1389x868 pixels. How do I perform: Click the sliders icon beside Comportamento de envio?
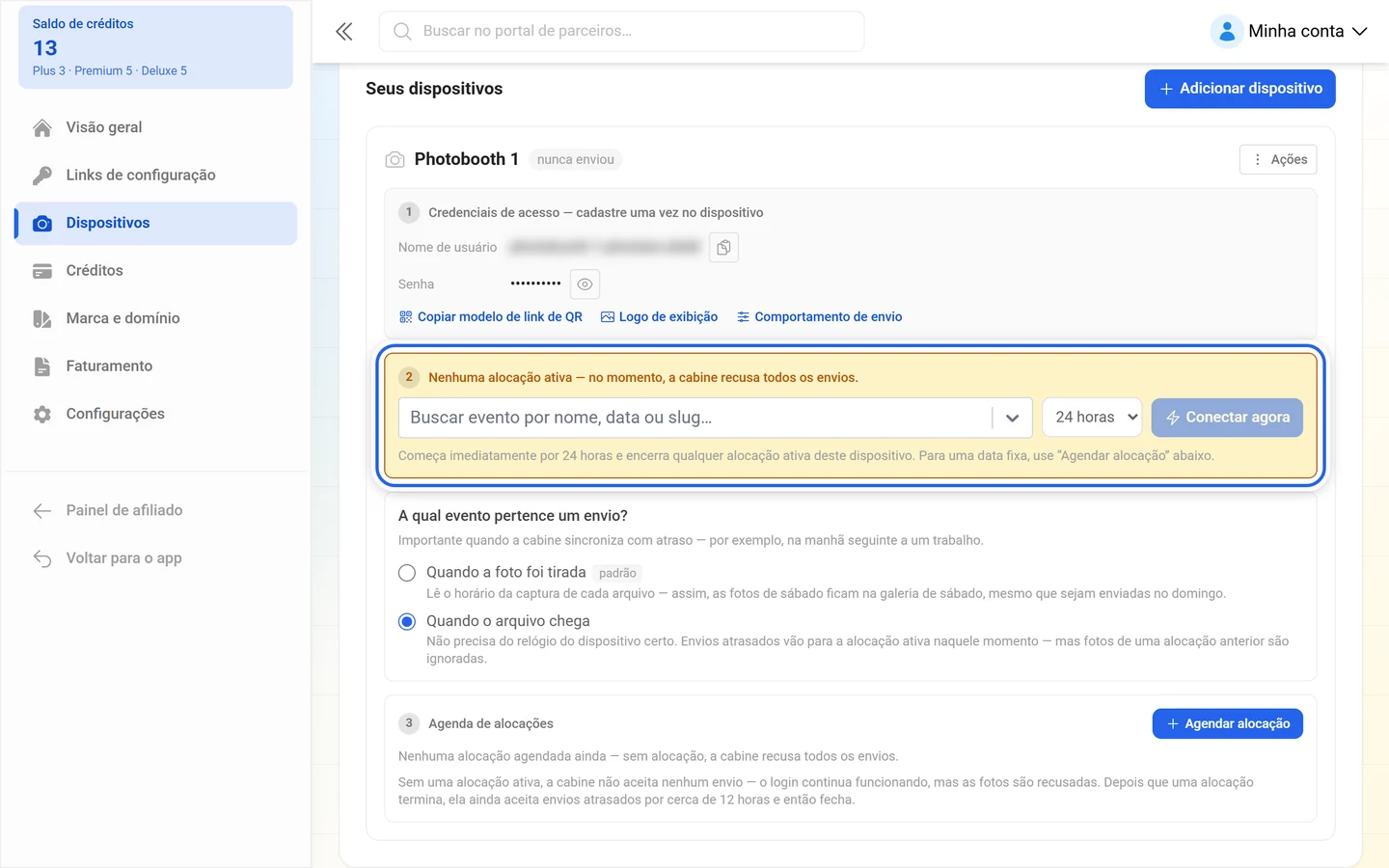pos(743,316)
